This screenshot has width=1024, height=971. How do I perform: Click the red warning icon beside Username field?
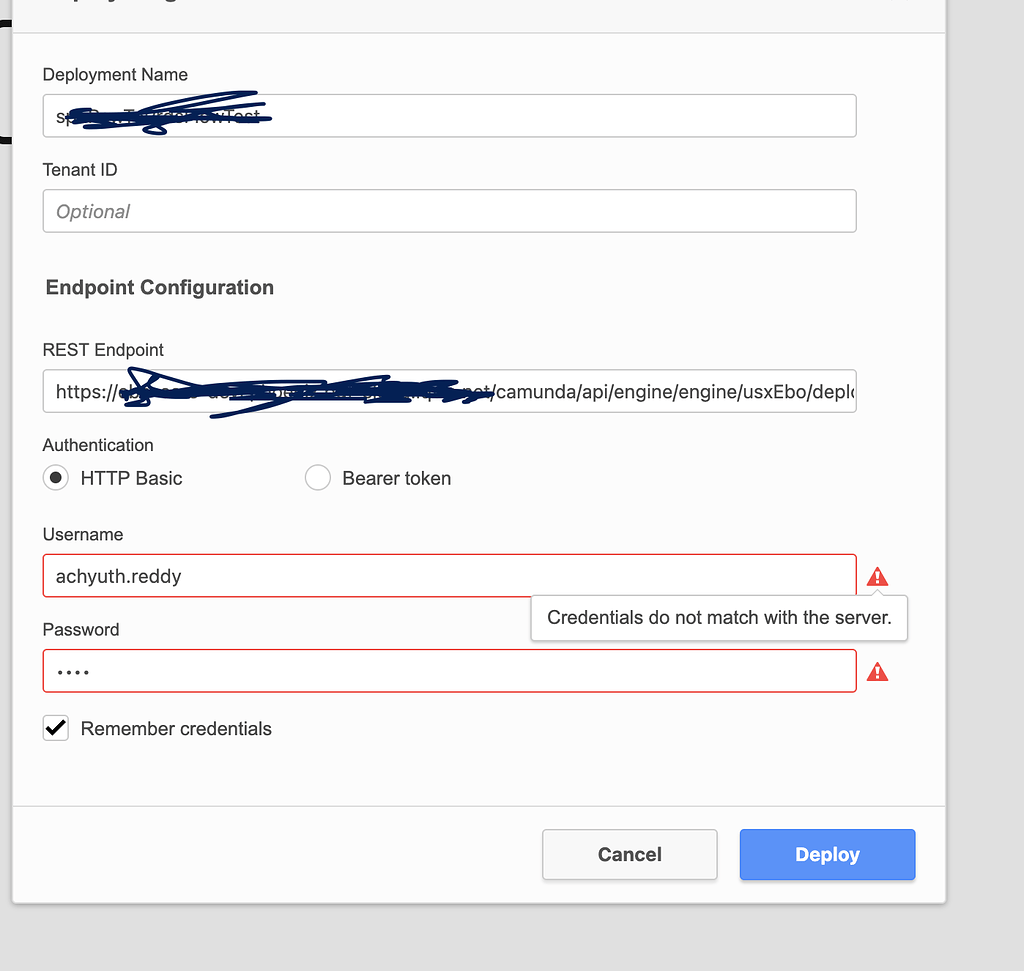pos(877,576)
